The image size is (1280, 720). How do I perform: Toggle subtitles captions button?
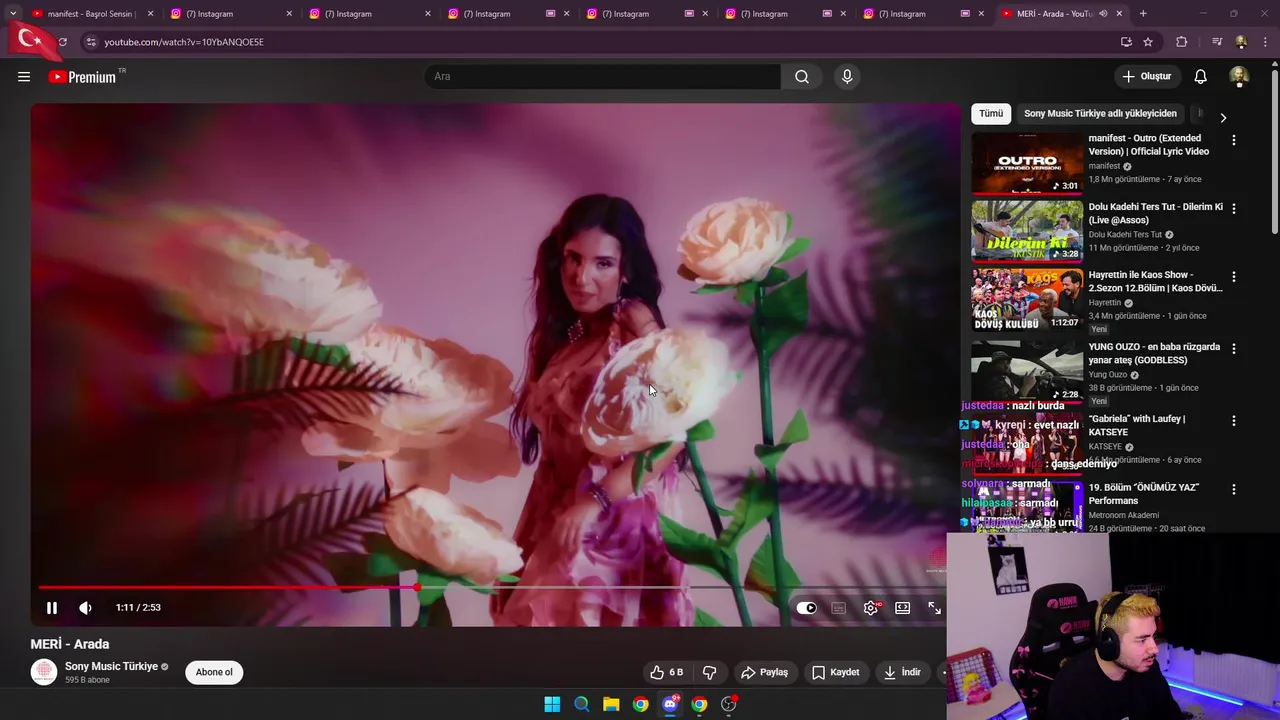[839, 608]
